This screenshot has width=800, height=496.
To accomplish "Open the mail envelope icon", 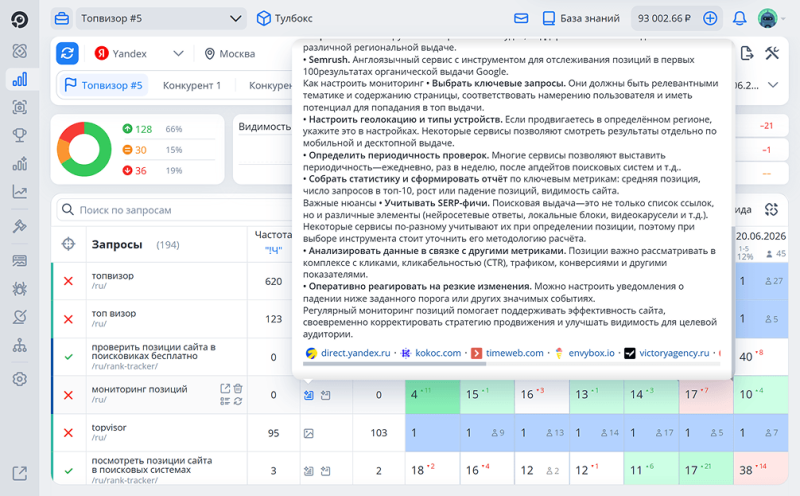I will 521,18.
